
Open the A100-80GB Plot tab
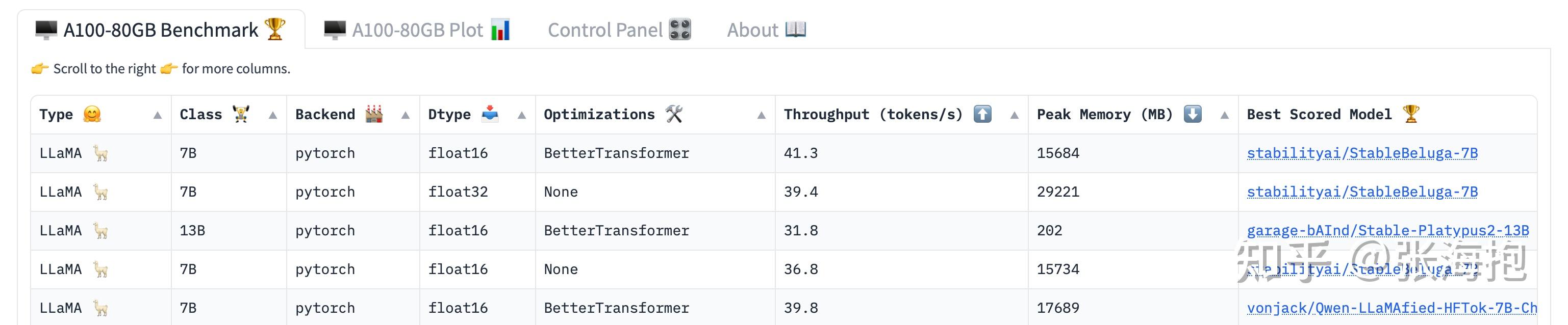(417, 30)
